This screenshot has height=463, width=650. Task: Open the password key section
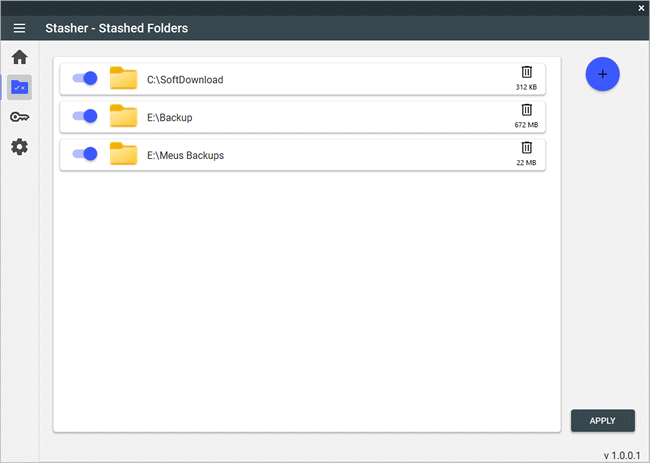19,117
